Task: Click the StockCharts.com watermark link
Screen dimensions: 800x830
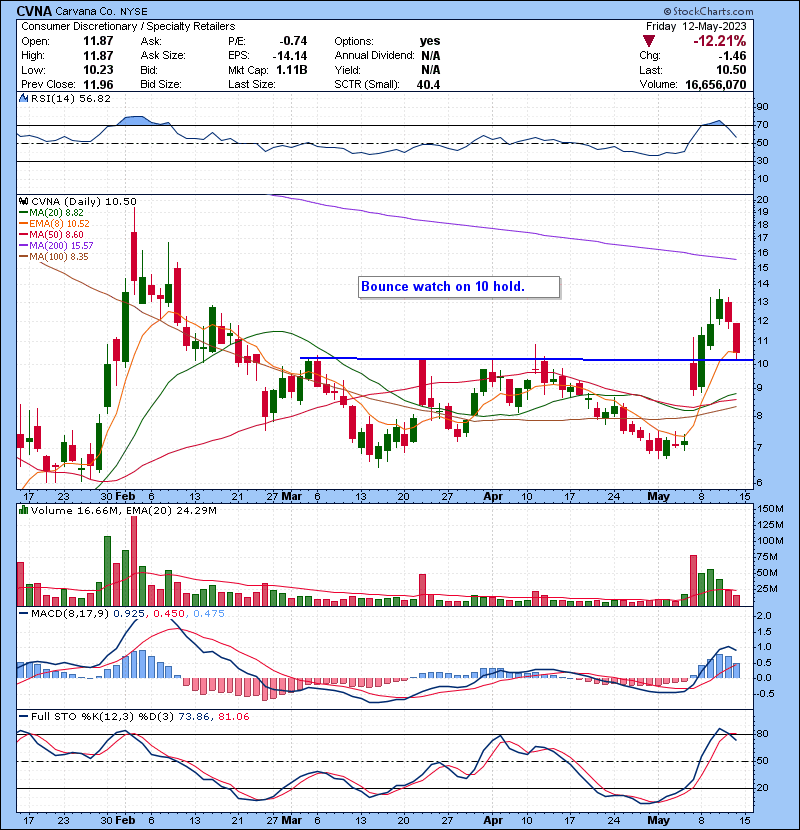Action: coord(708,11)
